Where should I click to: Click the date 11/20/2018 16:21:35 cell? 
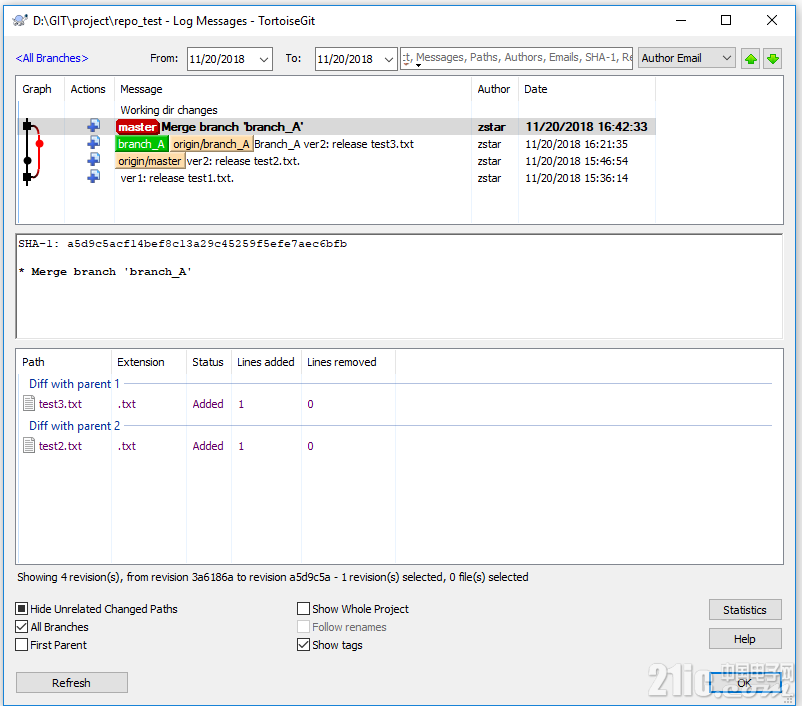point(576,144)
